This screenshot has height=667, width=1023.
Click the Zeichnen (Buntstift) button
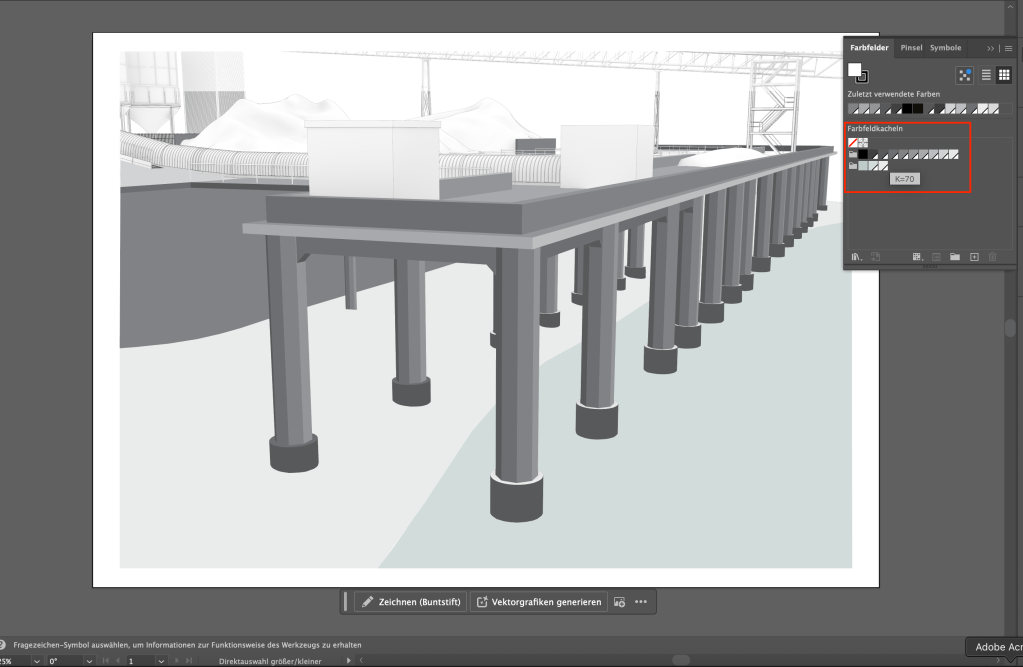click(x=410, y=602)
